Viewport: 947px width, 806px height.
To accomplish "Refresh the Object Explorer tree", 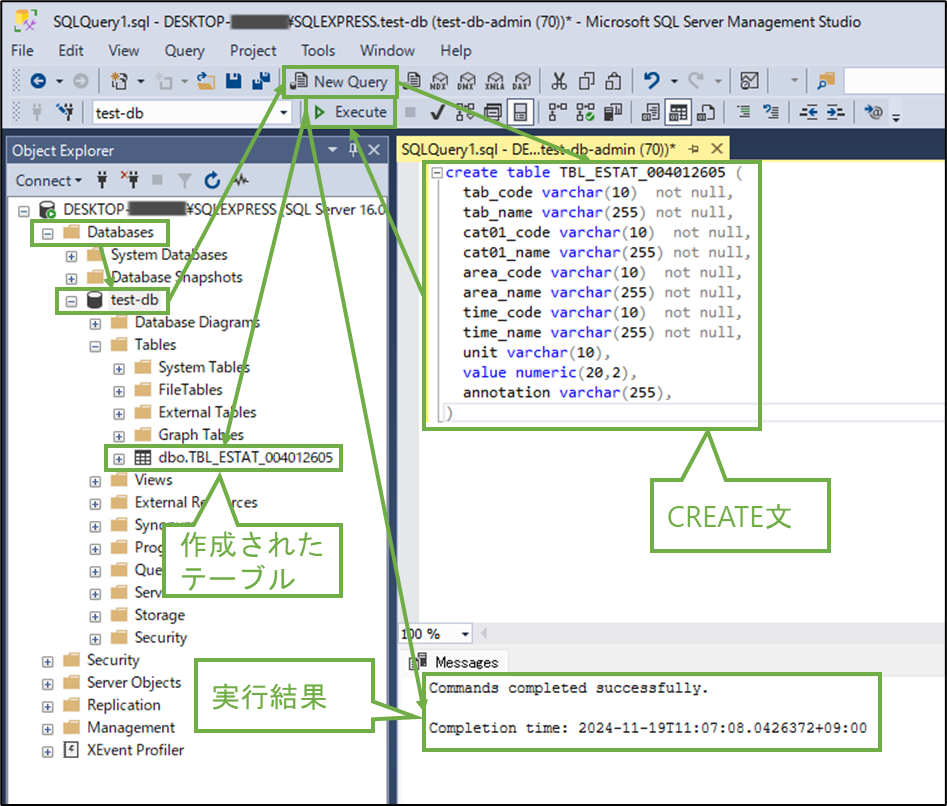I will (x=212, y=180).
